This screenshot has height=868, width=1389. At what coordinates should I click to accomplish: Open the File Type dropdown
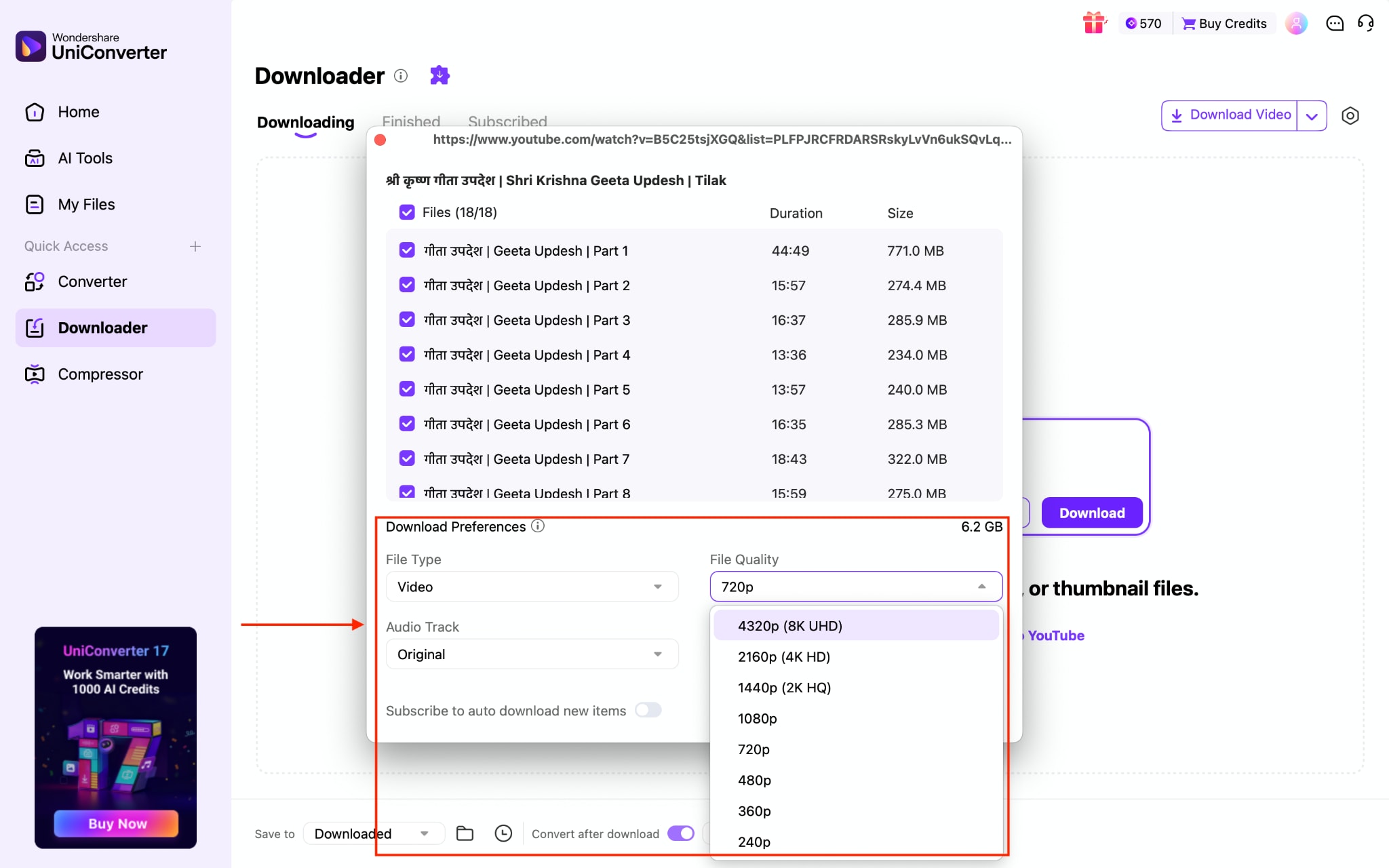532,587
